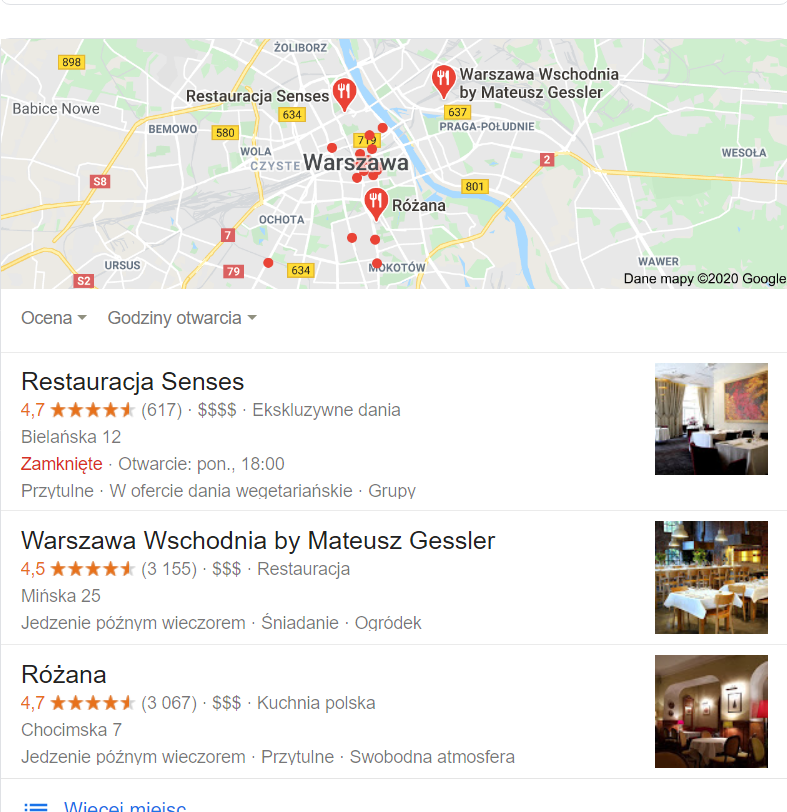Viewport: 787px width, 812px height.
Task: Click the Restauracja Senses map label text
Action: point(257,96)
